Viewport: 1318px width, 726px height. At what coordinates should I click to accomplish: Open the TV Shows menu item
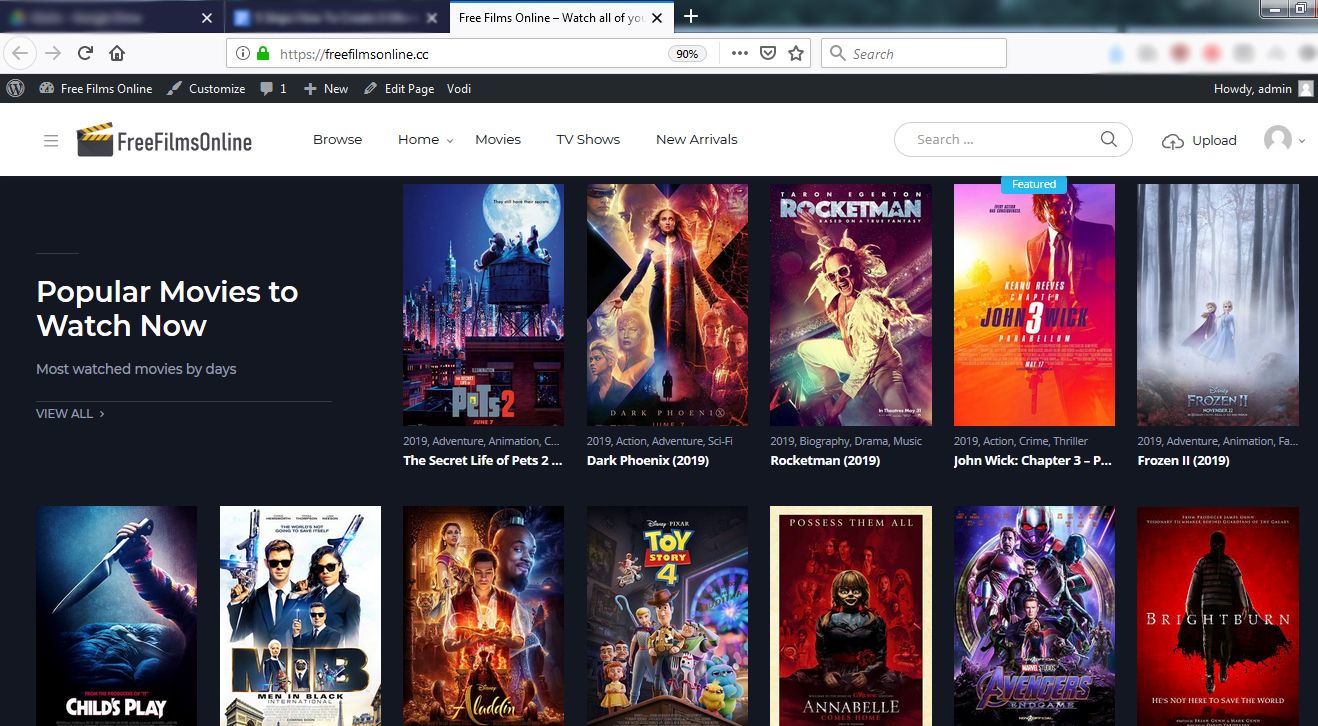tap(588, 139)
